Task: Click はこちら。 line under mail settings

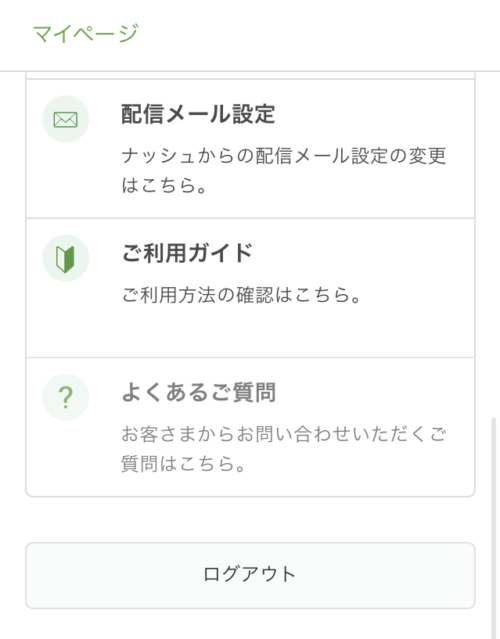Action: pos(164,185)
